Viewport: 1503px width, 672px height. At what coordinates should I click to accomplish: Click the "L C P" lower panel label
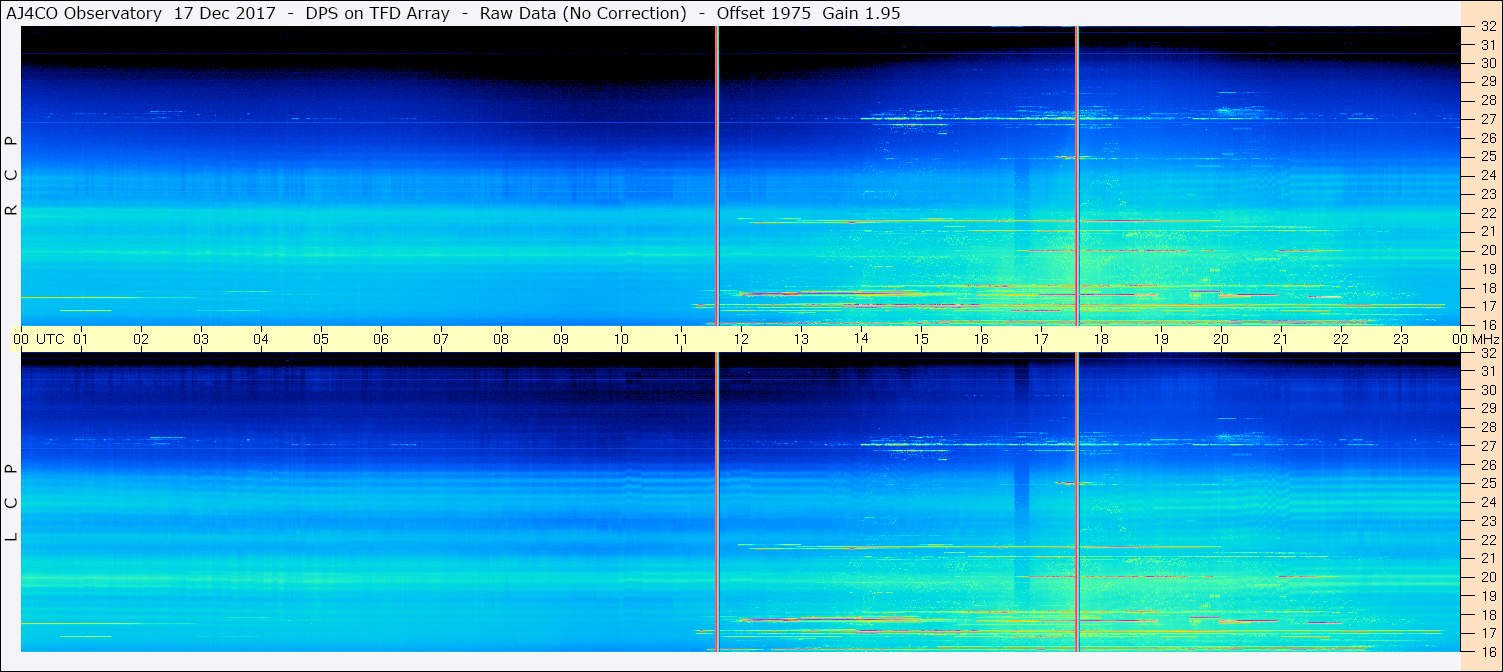point(12,503)
